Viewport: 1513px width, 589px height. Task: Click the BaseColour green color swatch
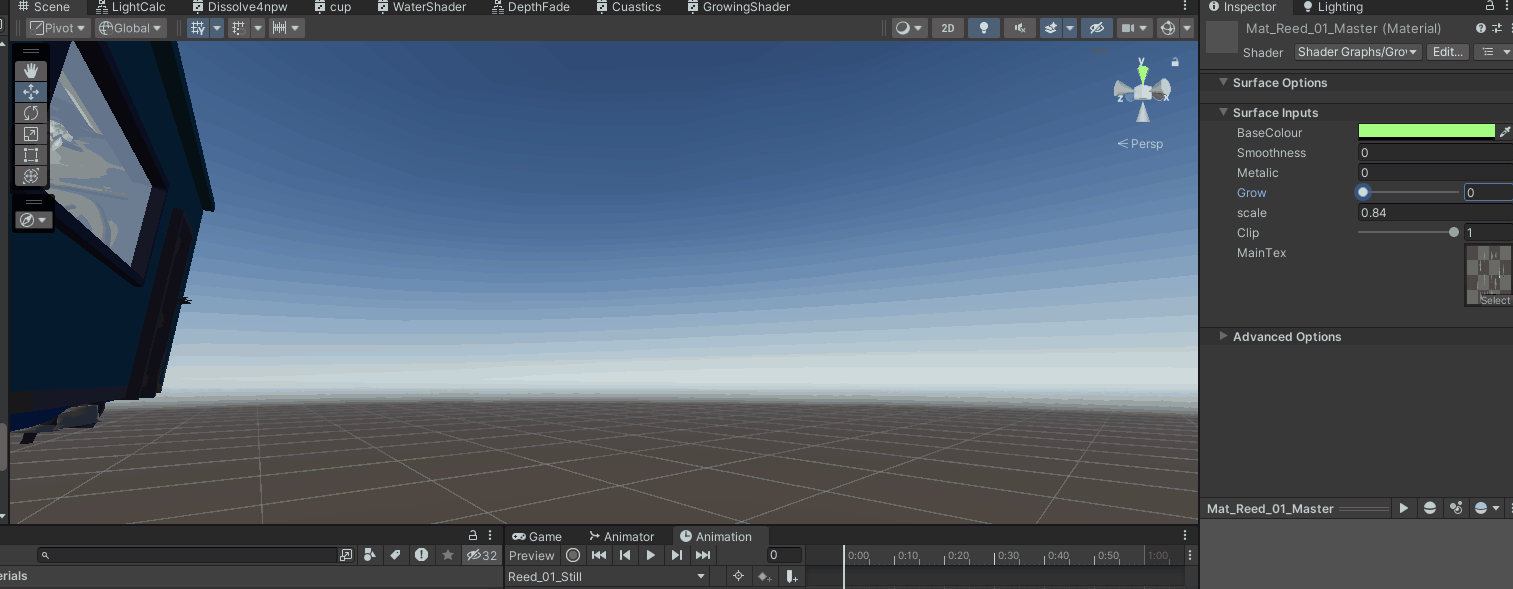(1426, 132)
